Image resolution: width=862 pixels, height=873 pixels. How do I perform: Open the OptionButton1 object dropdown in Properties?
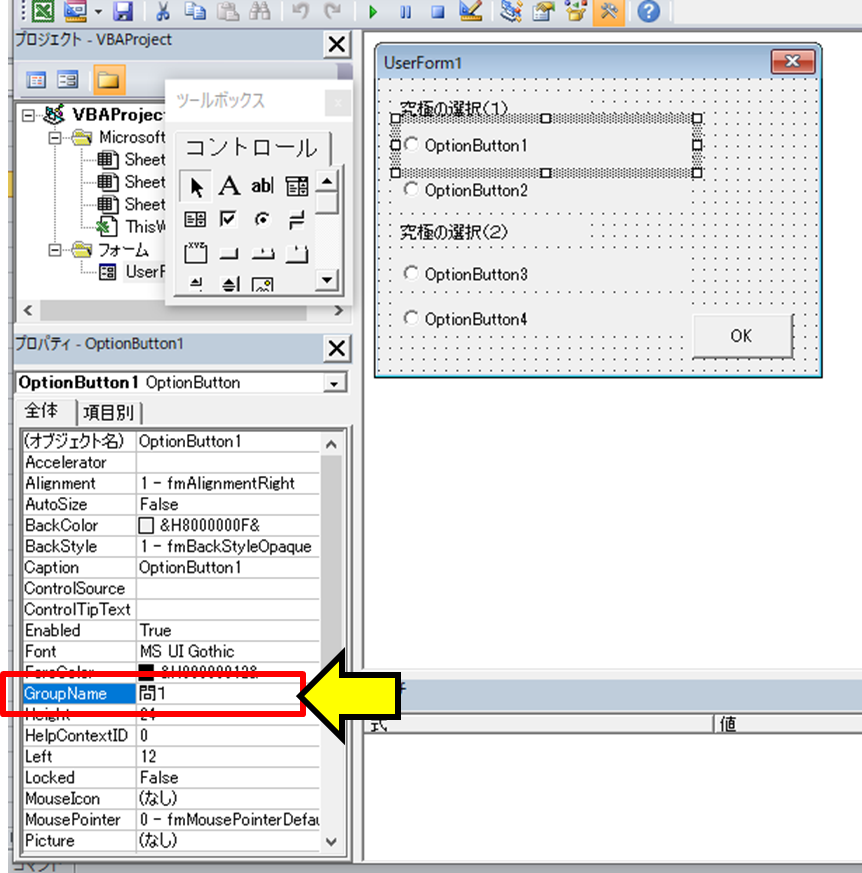(x=334, y=384)
